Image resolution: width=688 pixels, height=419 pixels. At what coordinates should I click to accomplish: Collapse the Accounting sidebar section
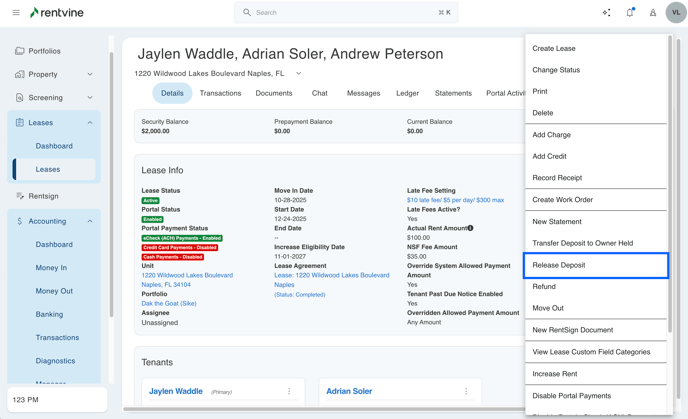tap(90, 221)
